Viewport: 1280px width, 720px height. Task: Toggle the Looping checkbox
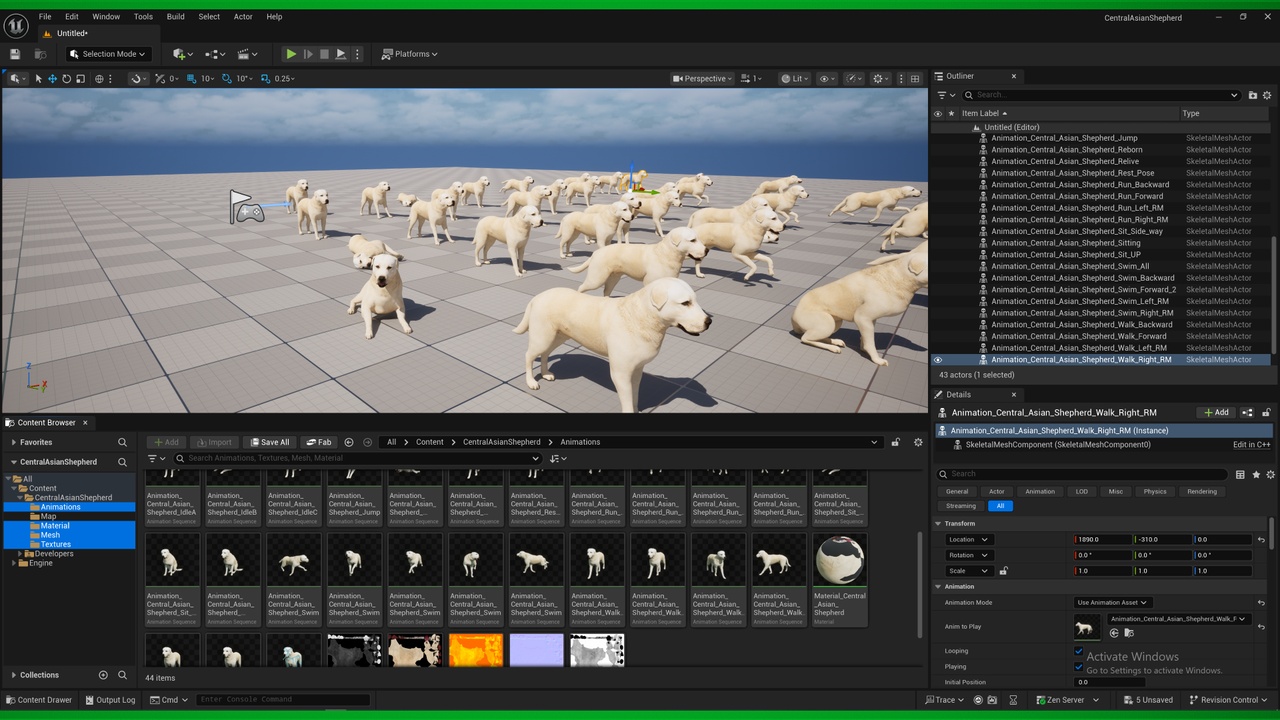[x=1079, y=651]
